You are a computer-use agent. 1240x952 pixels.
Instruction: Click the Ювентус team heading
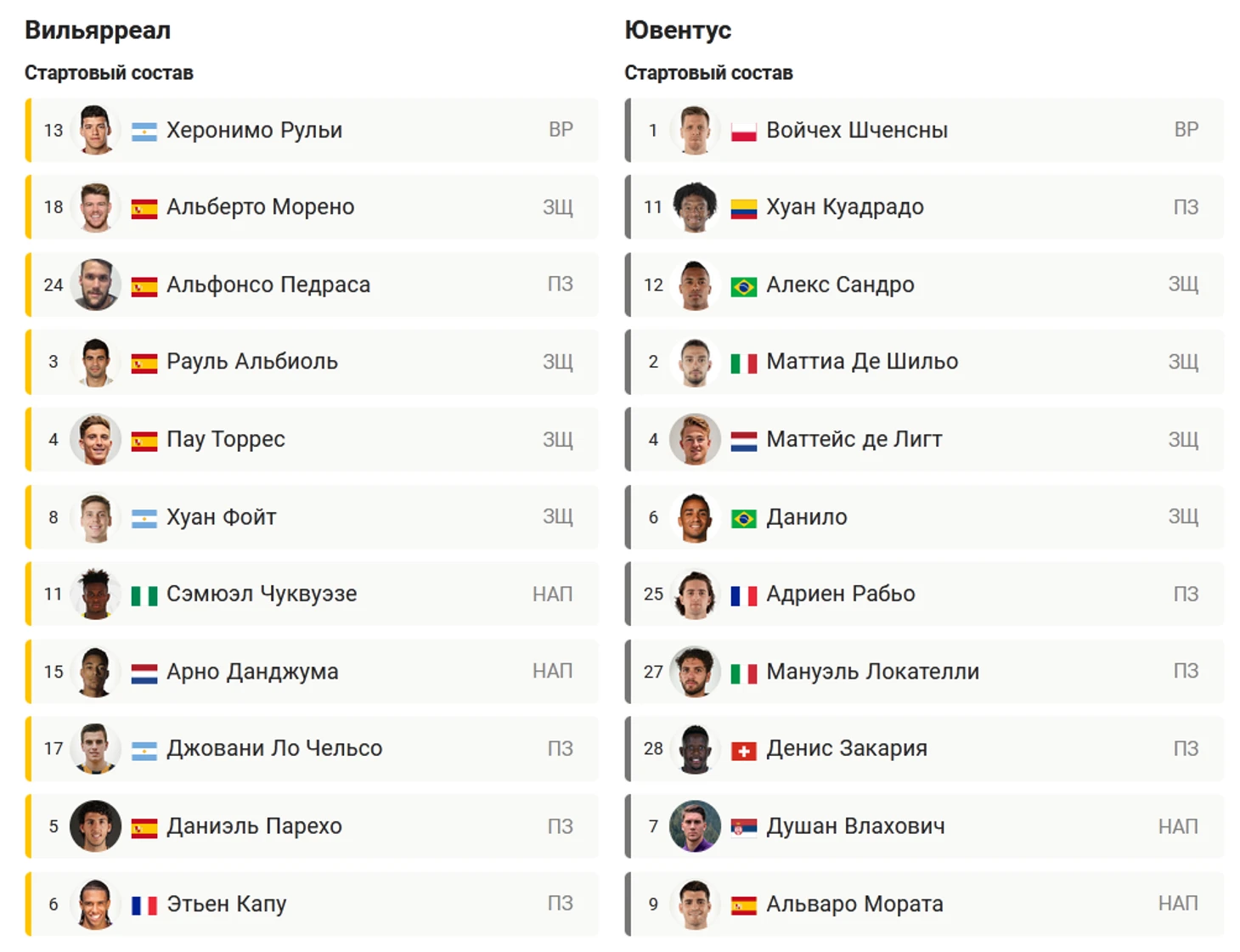tap(678, 31)
